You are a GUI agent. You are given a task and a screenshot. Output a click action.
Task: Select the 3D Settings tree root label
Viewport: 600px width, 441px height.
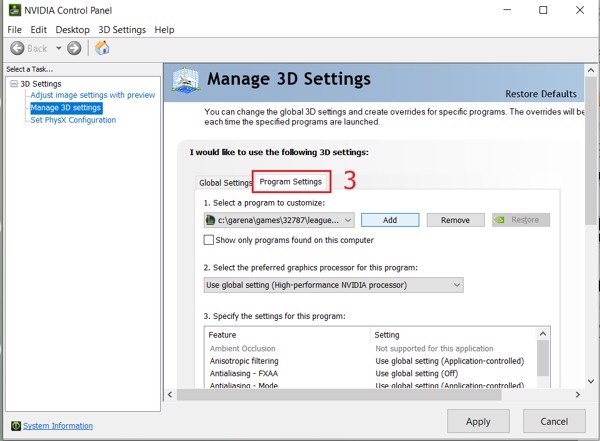coord(41,84)
